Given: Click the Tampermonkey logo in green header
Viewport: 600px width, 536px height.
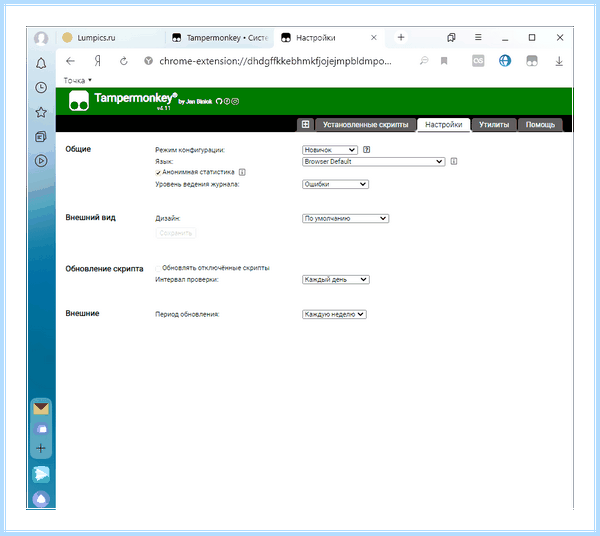Looking at the screenshot, I should [79, 101].
